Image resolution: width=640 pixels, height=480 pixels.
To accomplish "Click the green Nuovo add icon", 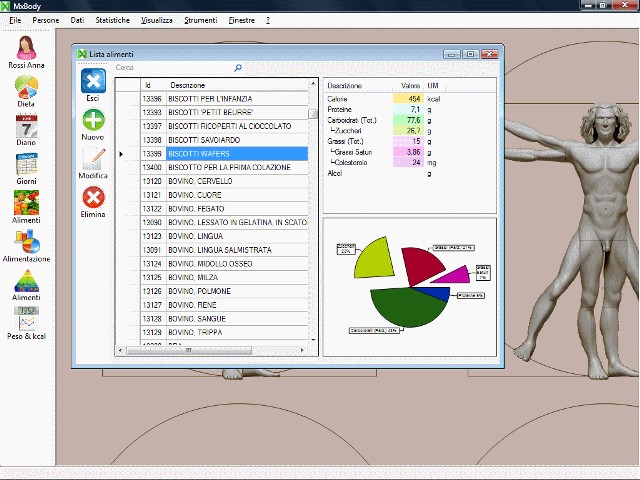I will [x=93, y=120].
